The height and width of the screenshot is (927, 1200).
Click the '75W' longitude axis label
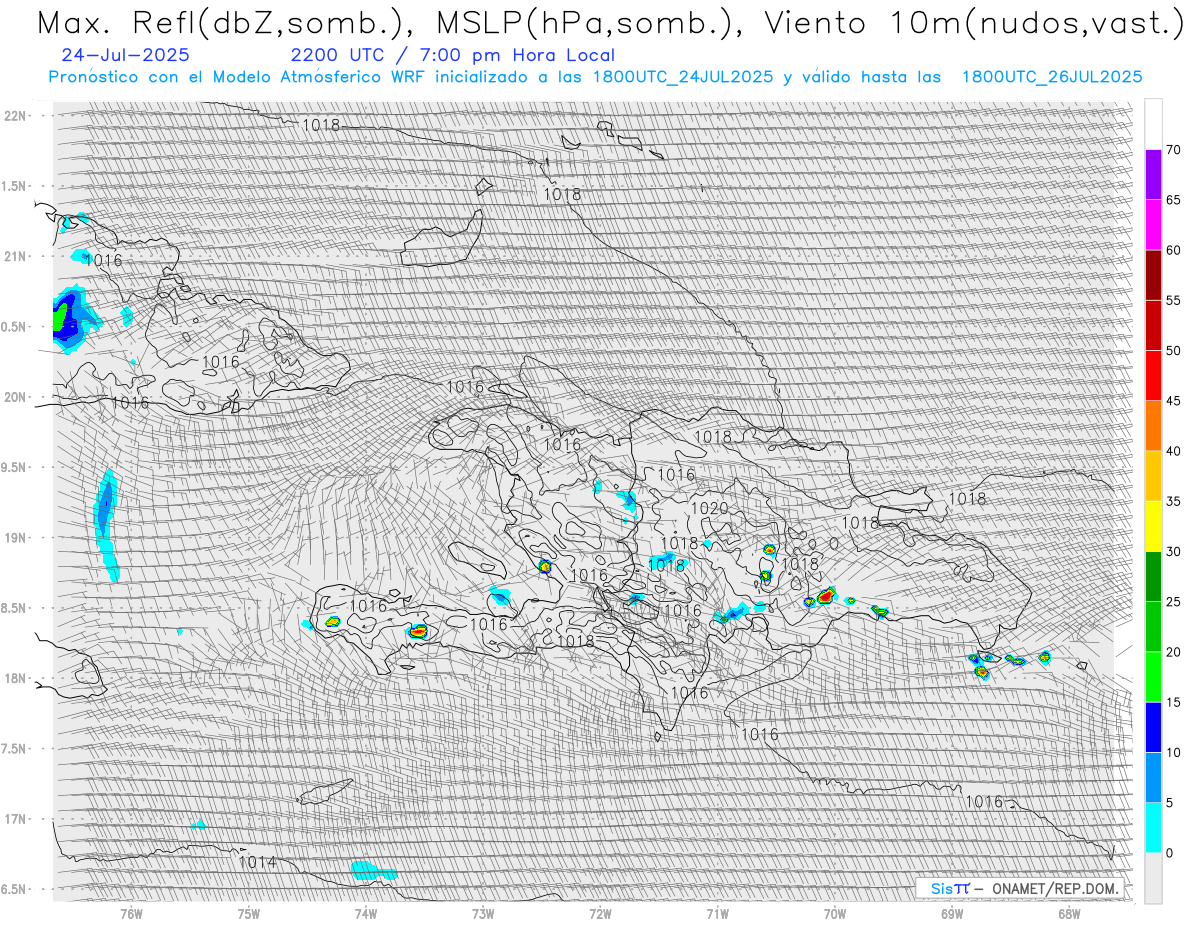(248, 913)
